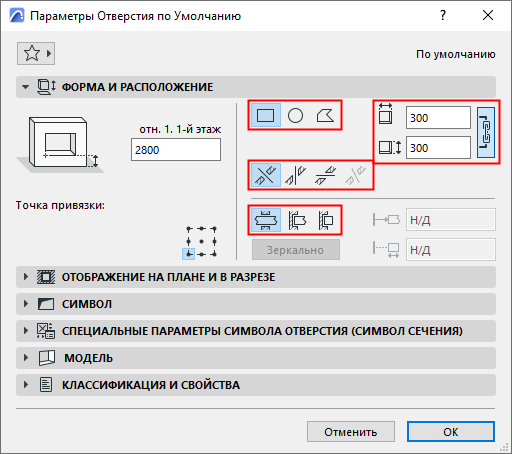Click the opening width icon

coord(386,114)
